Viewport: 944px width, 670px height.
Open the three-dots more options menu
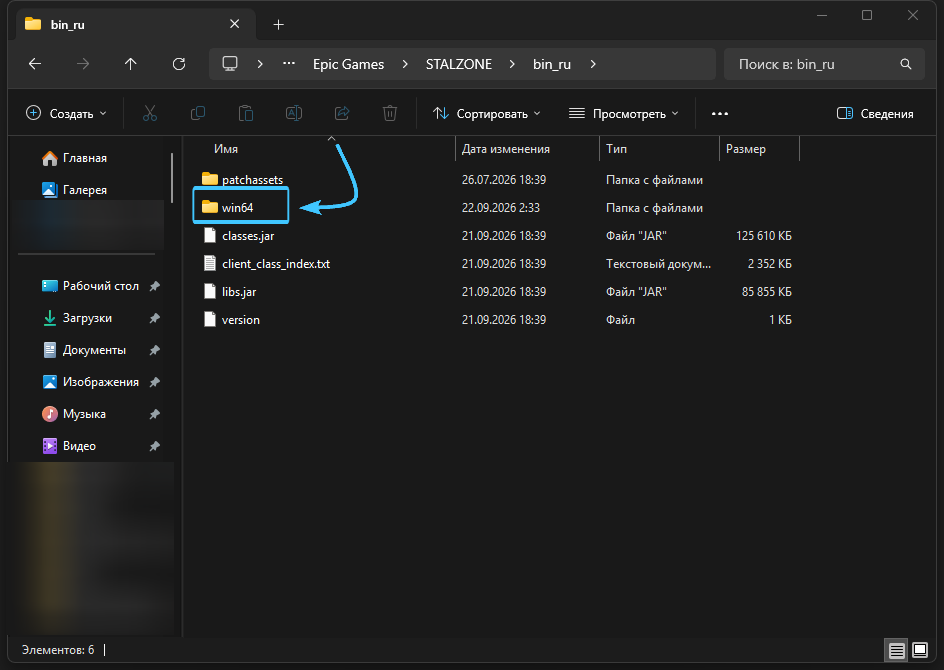coord(720,113)
